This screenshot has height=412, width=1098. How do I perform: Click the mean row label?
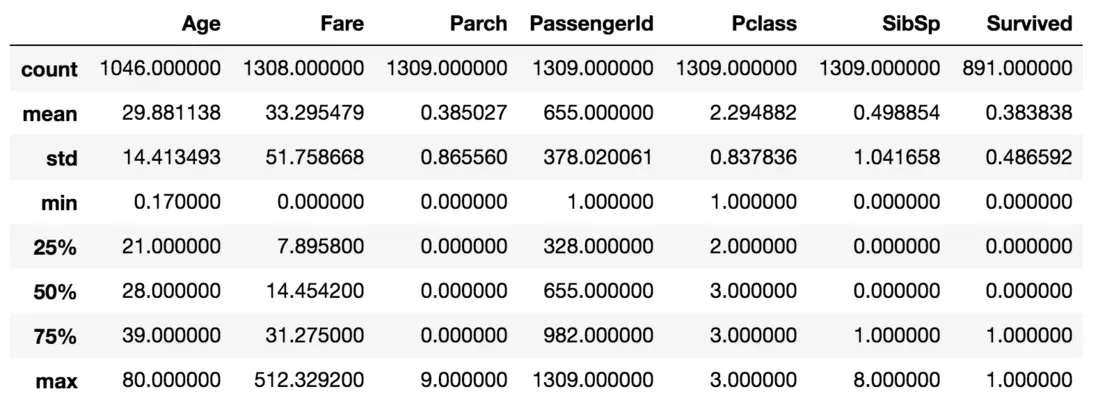[x=50, y=114]
